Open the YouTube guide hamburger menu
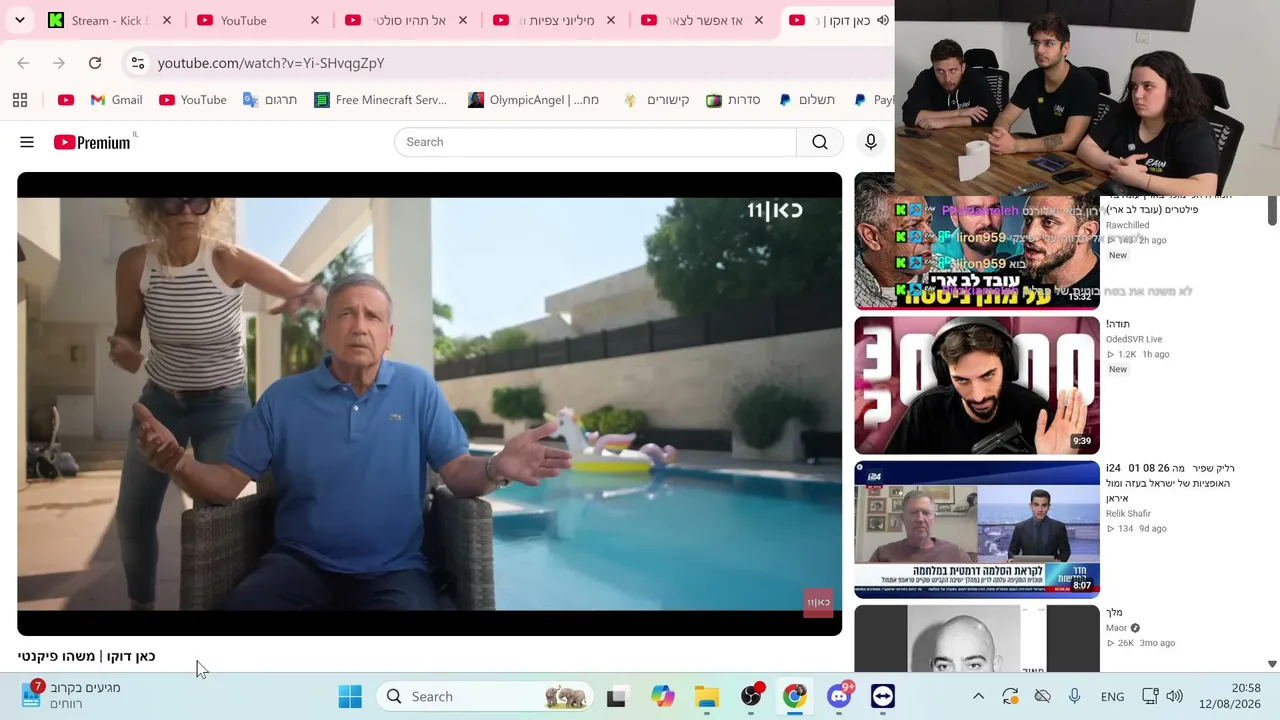 [x=27, y=142]
